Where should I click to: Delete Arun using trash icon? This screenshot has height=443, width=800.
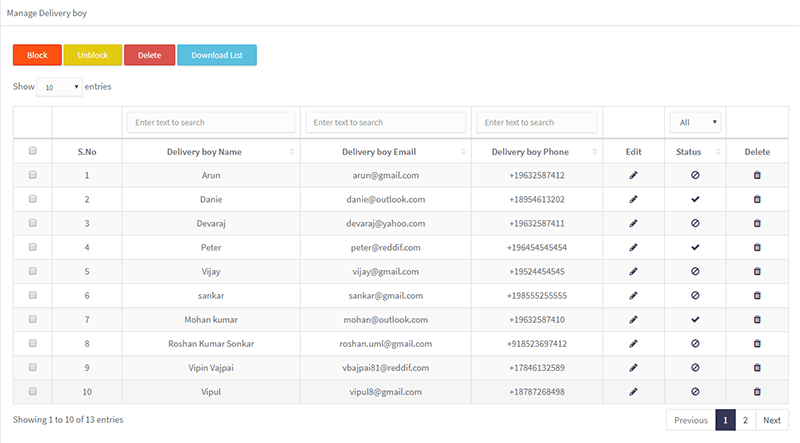[x=757, y=175]
